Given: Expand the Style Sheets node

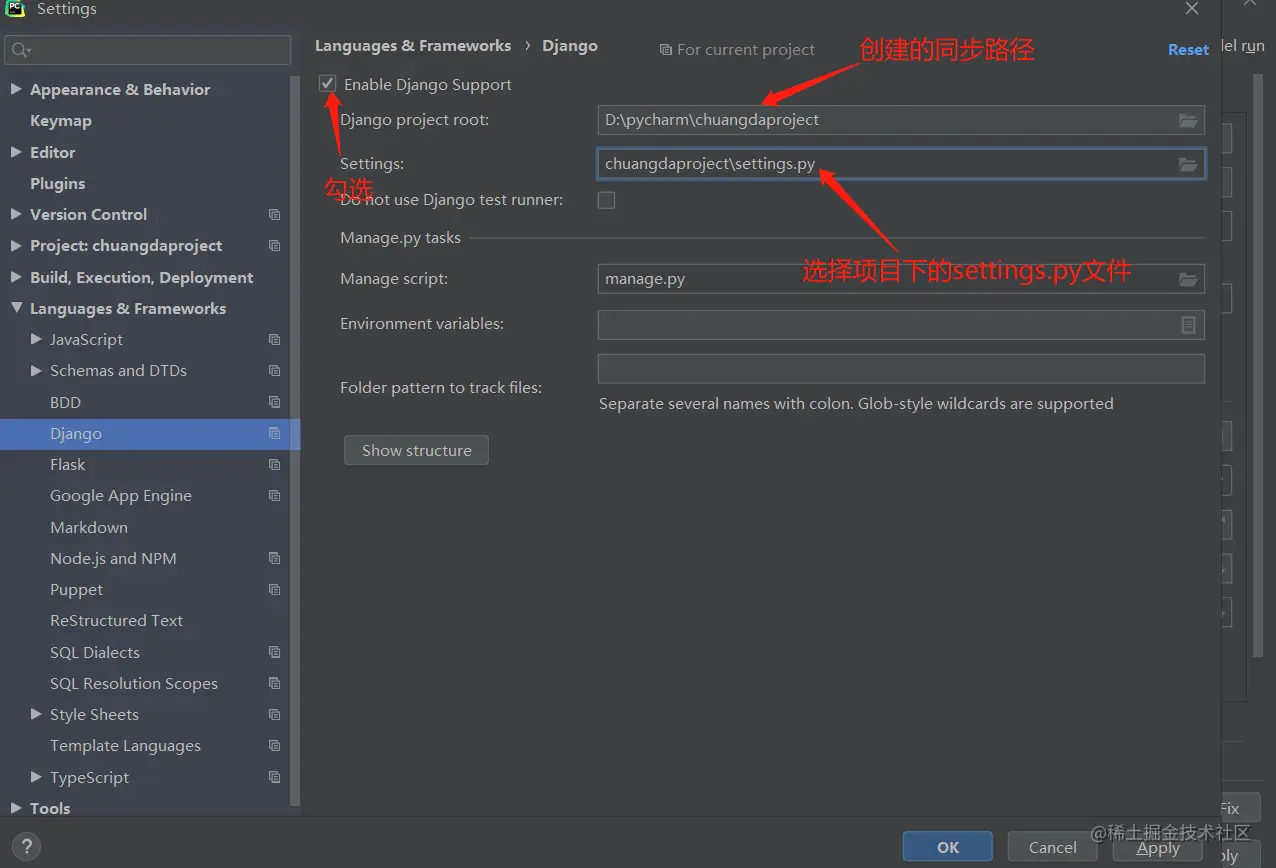Looking at the screenshot, I should tap(36, 715).
